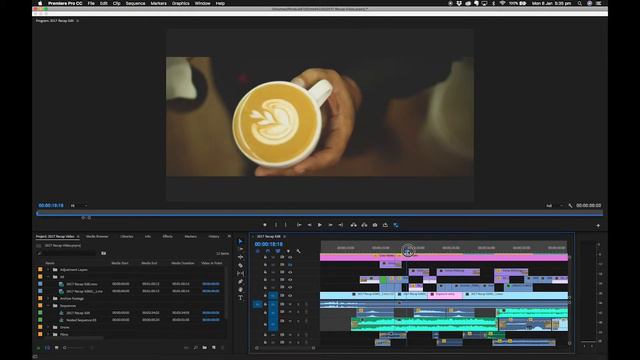Open the program monitor Button Editor plus icon
The height and width of the screenshot is (360, 640).
tap(598, 225)
